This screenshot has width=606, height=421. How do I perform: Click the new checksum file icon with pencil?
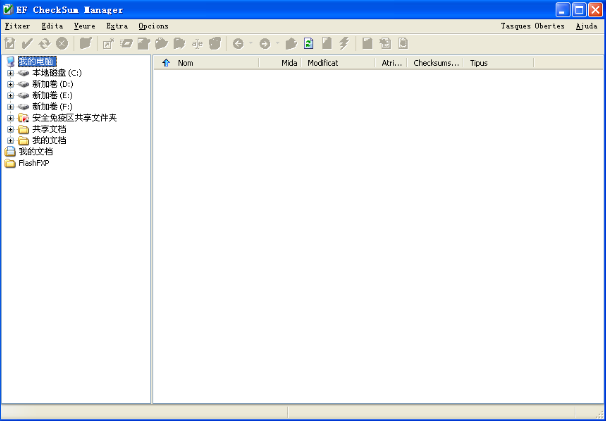click(x=10, y=44)
